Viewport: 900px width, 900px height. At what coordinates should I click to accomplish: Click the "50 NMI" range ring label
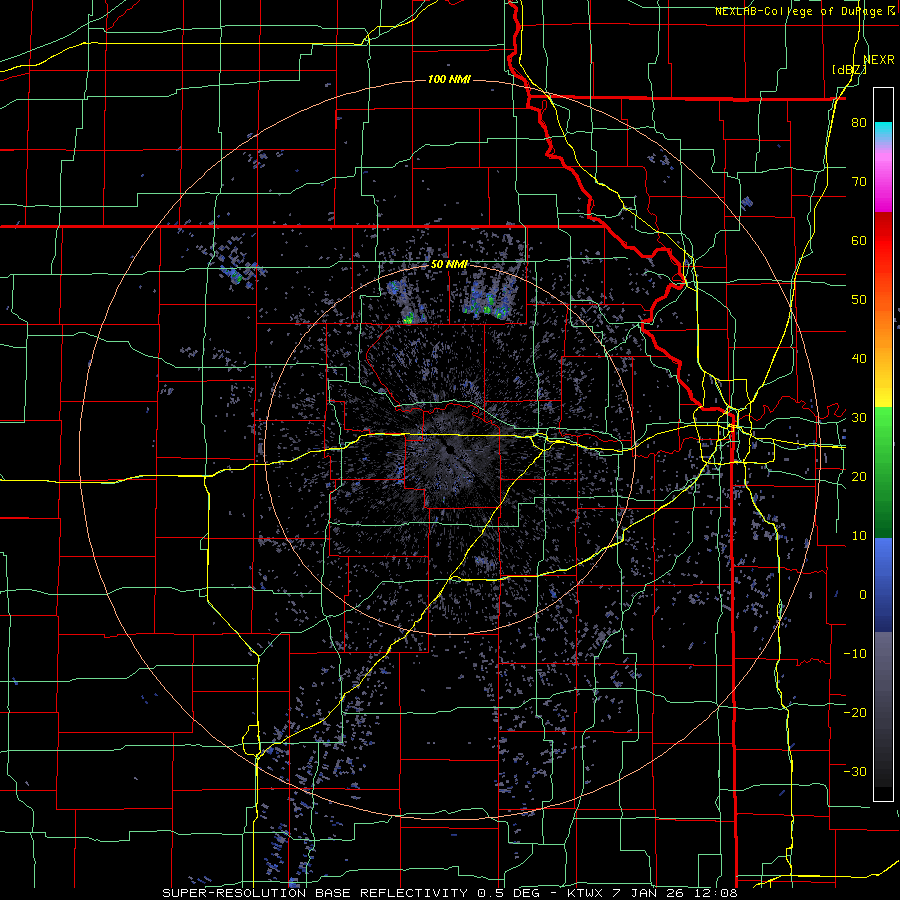point(449,265)
